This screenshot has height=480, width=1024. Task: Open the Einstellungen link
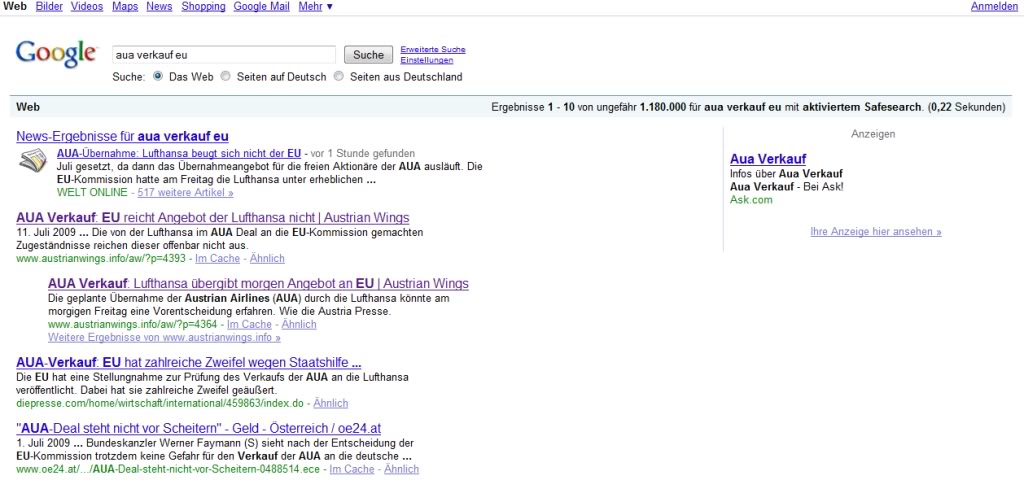pyautogui.click(x=426, y=60)
